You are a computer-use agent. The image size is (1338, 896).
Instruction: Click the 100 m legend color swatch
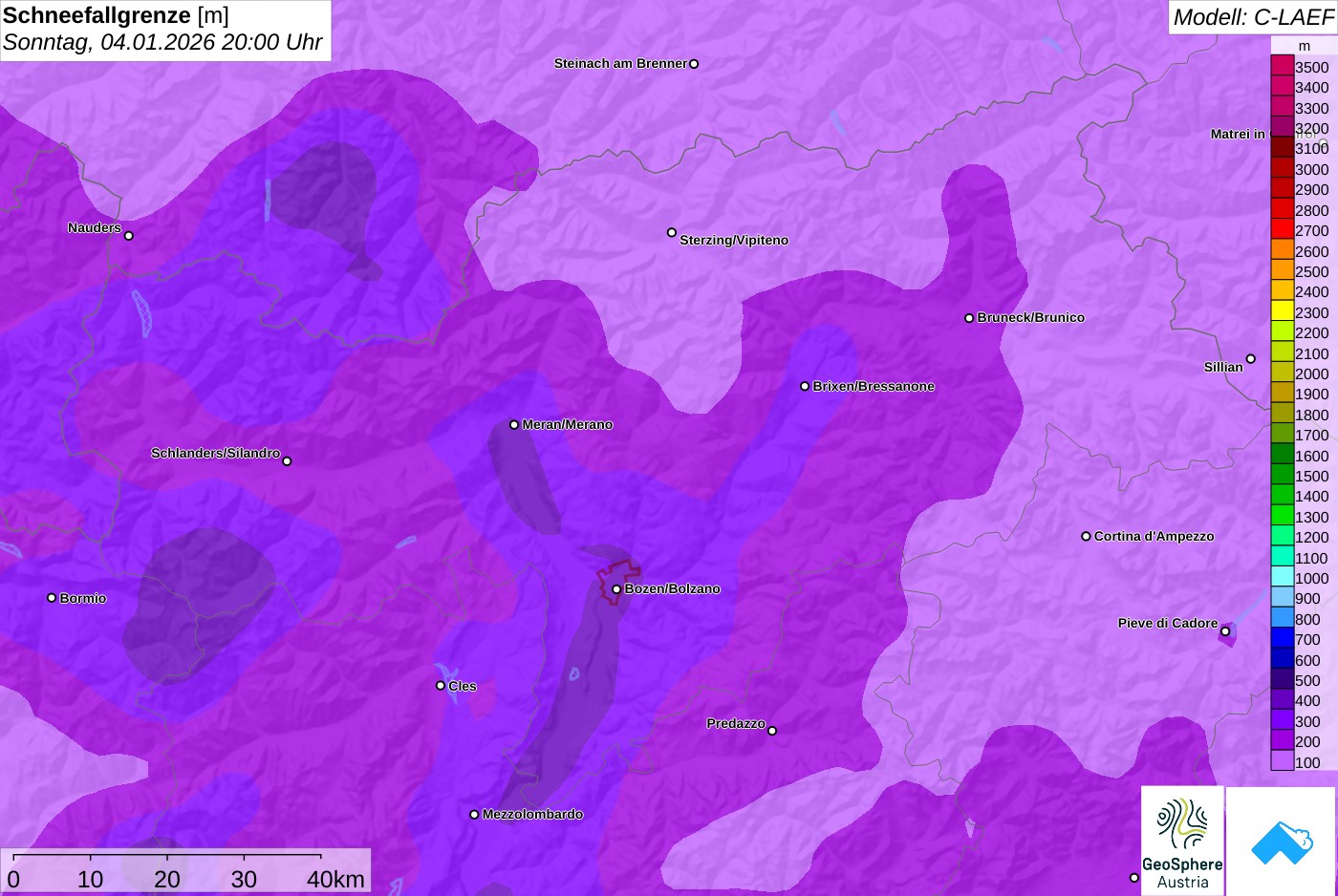[1283, 761]
